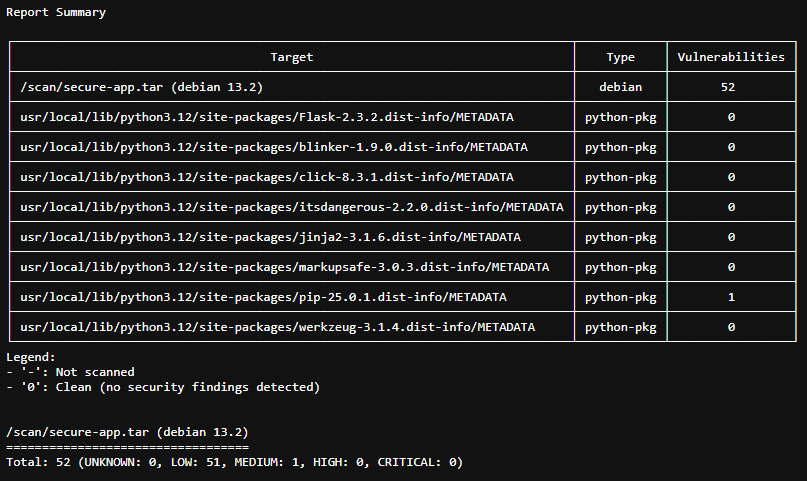This screenshot has width=807, height=481.
Task: Click the pip-25.0.1 METADATA path
Action: (x=263, y=297)
